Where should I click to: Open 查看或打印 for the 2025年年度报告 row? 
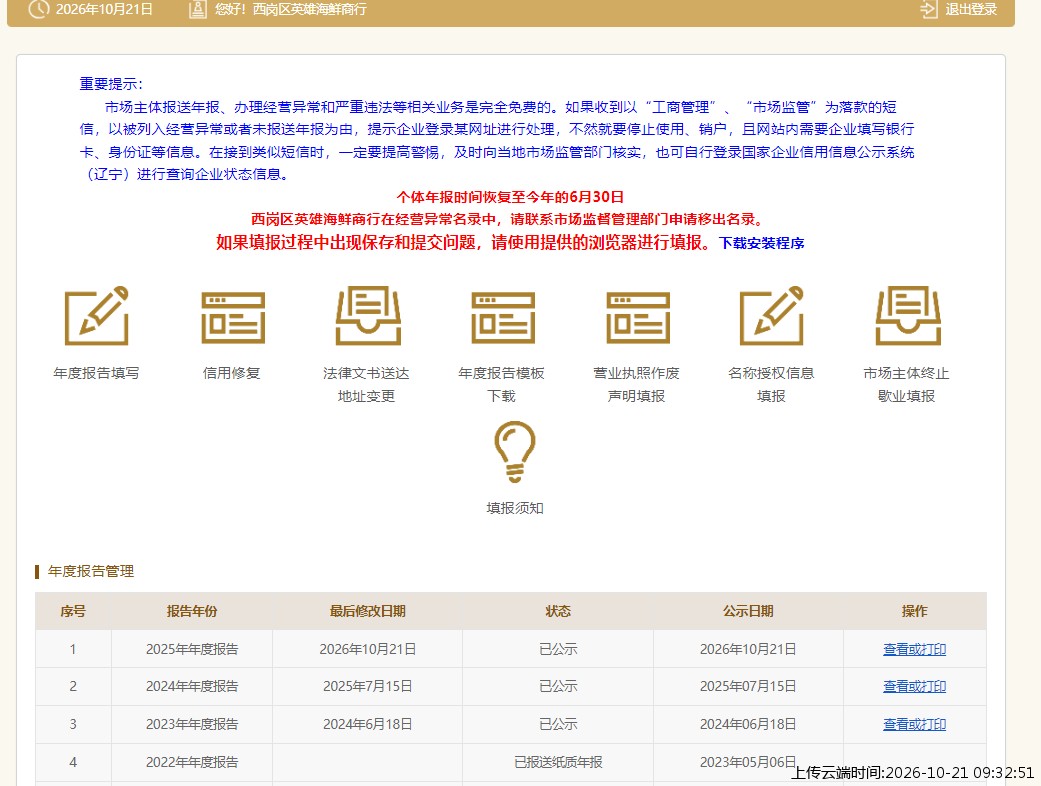pos(914,649)
